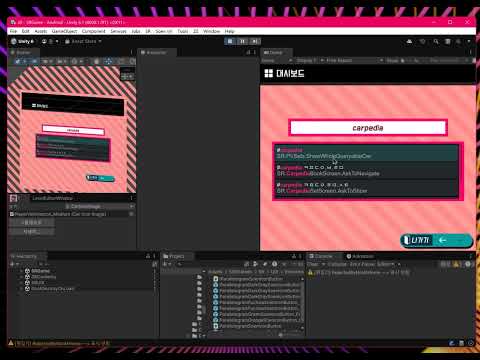Screen dimensions: 480x360
Task: Open the Project add asset dropdown
Action: pyautogui.click(x=167, y=264)
